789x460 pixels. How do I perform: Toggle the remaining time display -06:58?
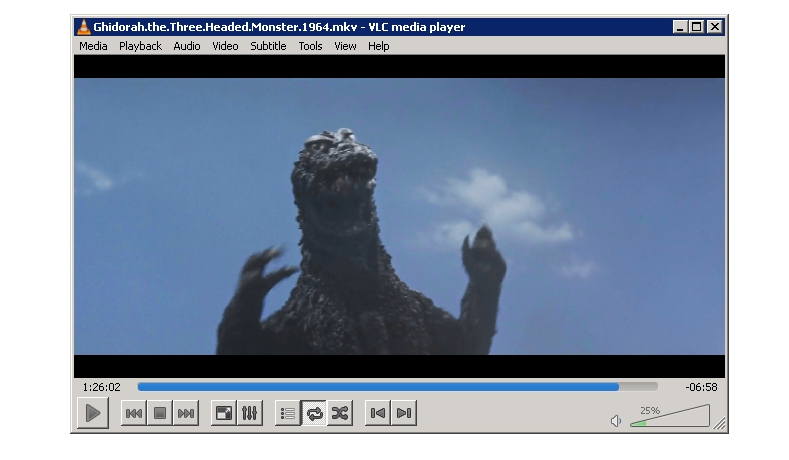(701, 387)
